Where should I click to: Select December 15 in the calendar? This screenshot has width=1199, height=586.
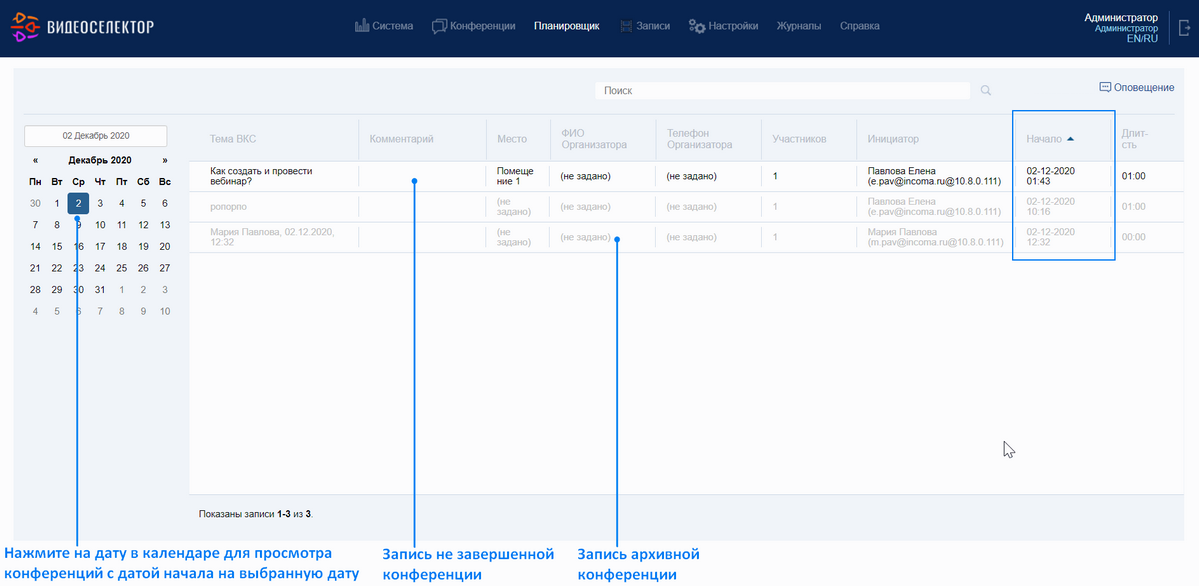click(x=57, y=246)
